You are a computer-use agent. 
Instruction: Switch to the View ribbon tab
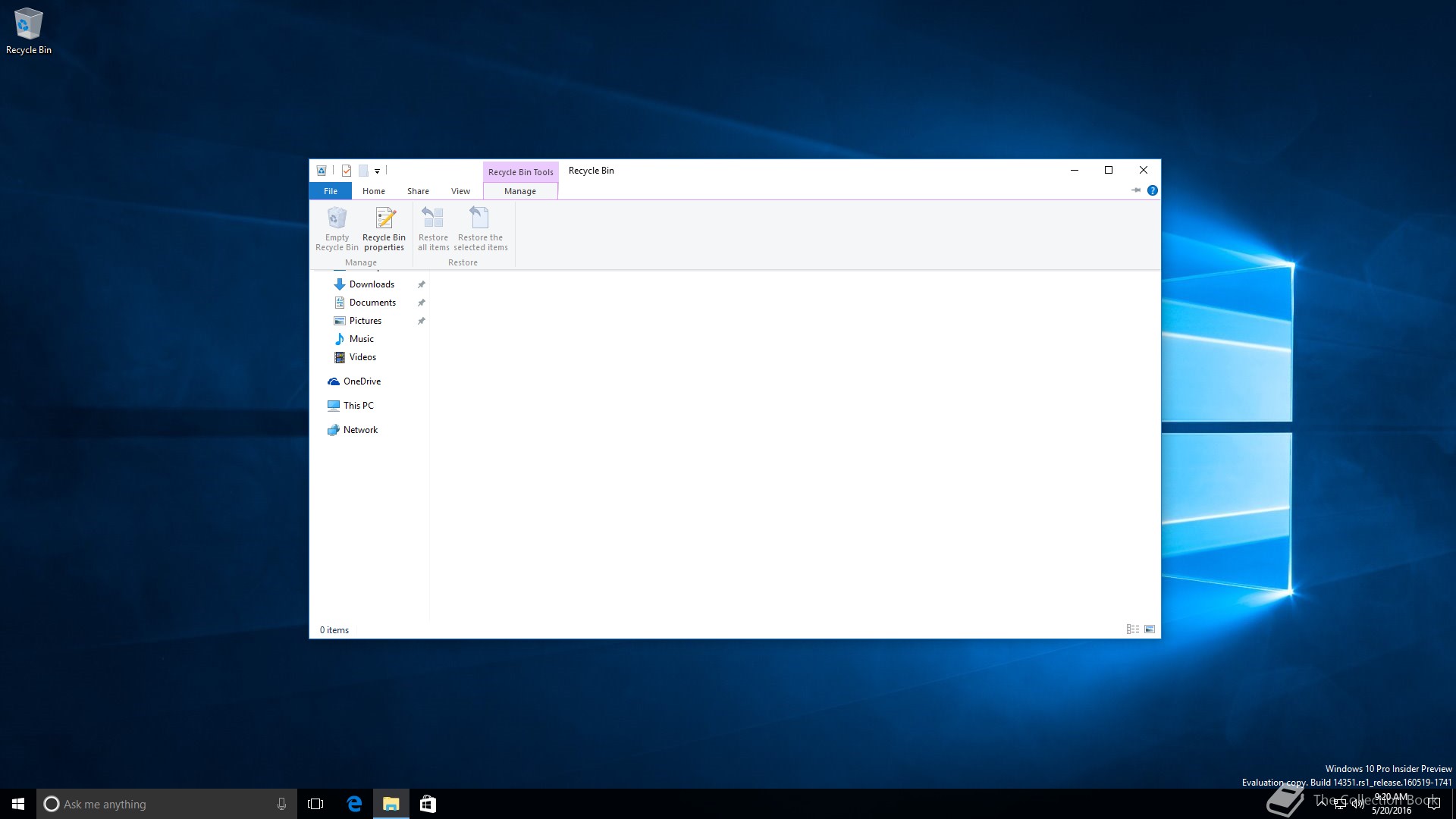pyautogui.click(x=460, y=191)
